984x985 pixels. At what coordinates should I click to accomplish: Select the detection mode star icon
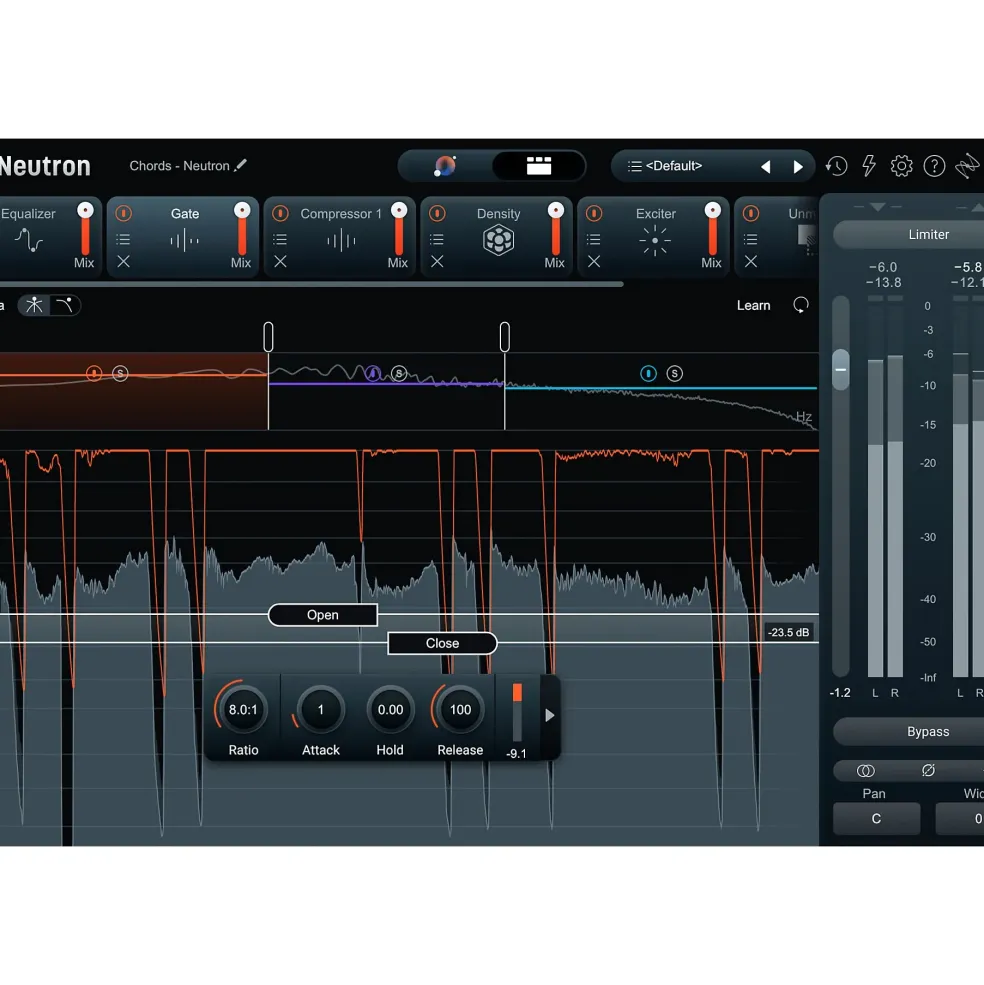pos(34,305)
